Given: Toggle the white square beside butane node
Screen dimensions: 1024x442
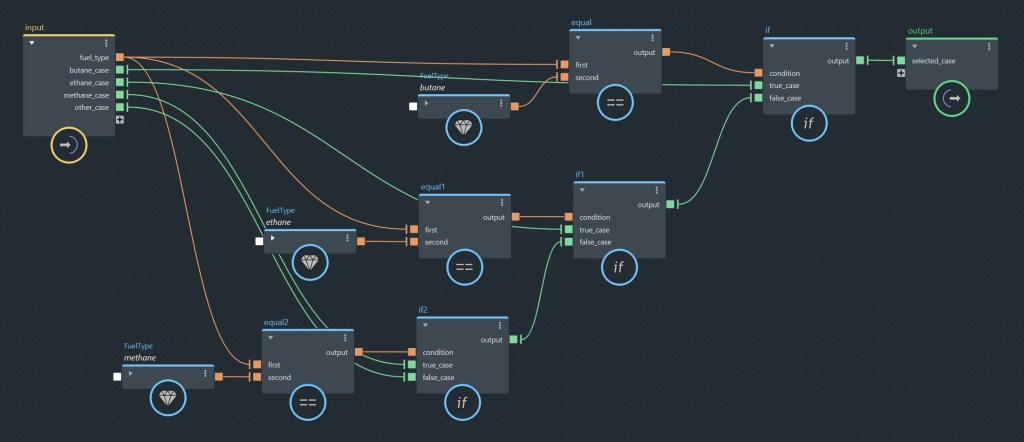Looking at the screenshot, I should (x=413, y=105).
